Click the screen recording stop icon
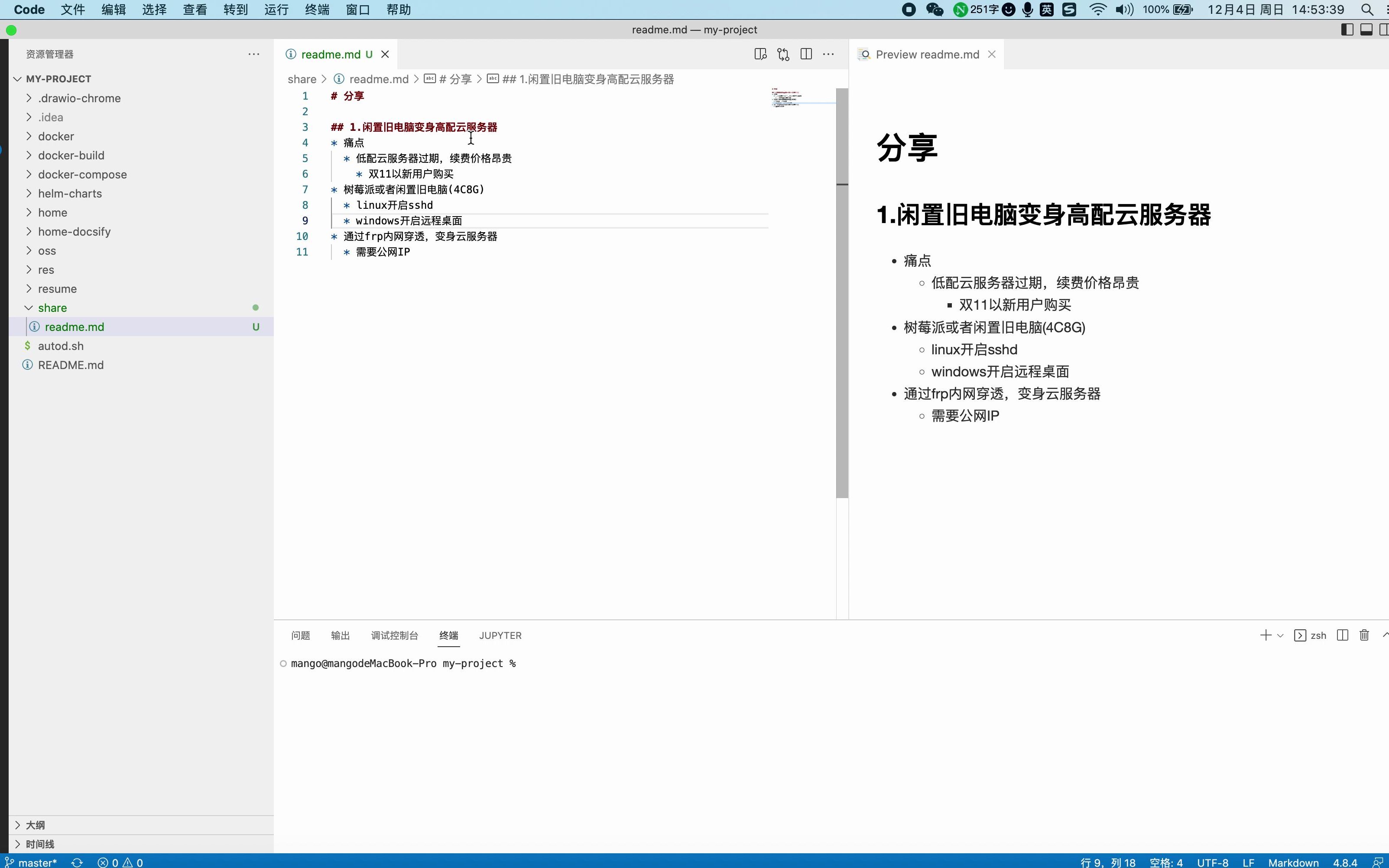Viewport: 1389px width, 868px height. pyautogui.click(x=909, y=10)
